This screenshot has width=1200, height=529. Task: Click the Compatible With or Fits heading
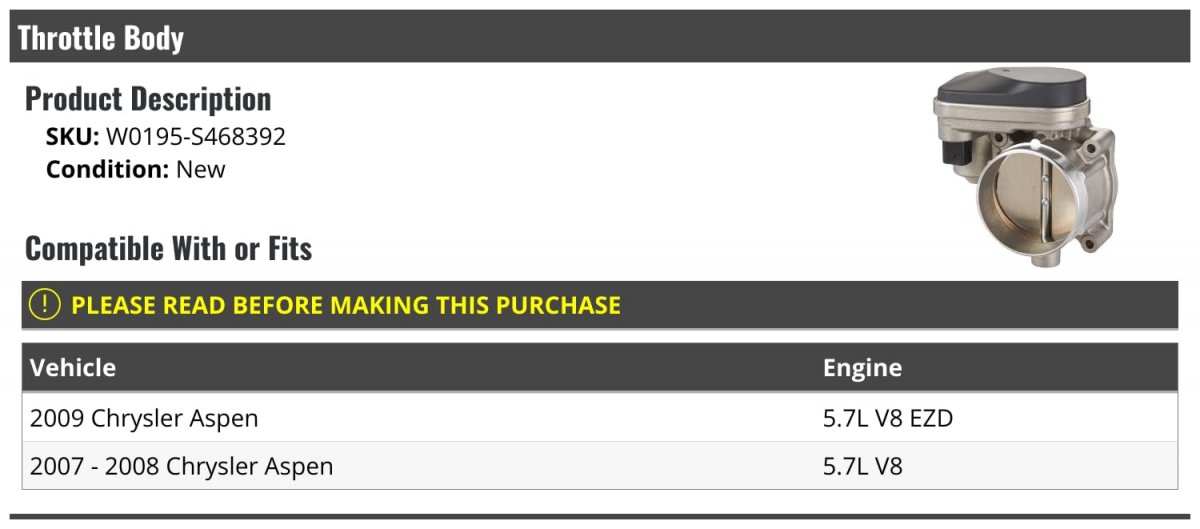pyautogui.click(x=168, y=248)
